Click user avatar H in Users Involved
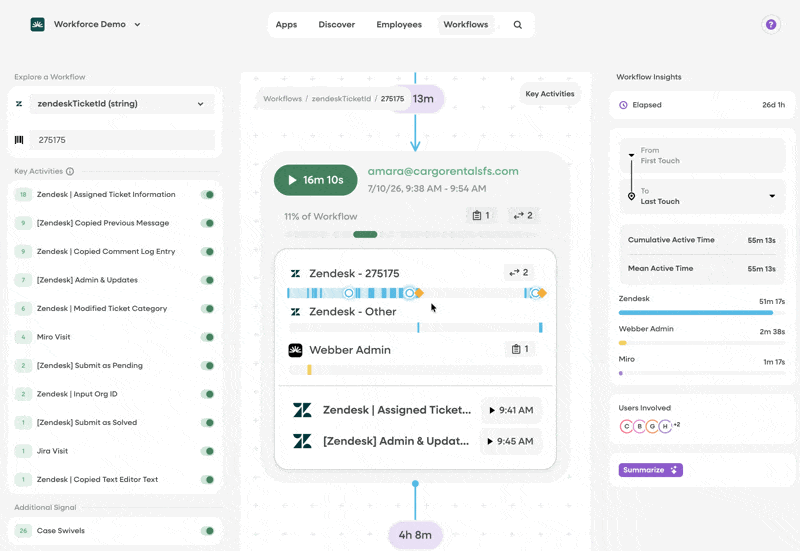The height and width of the screenshot is (551, 800). 665,426
